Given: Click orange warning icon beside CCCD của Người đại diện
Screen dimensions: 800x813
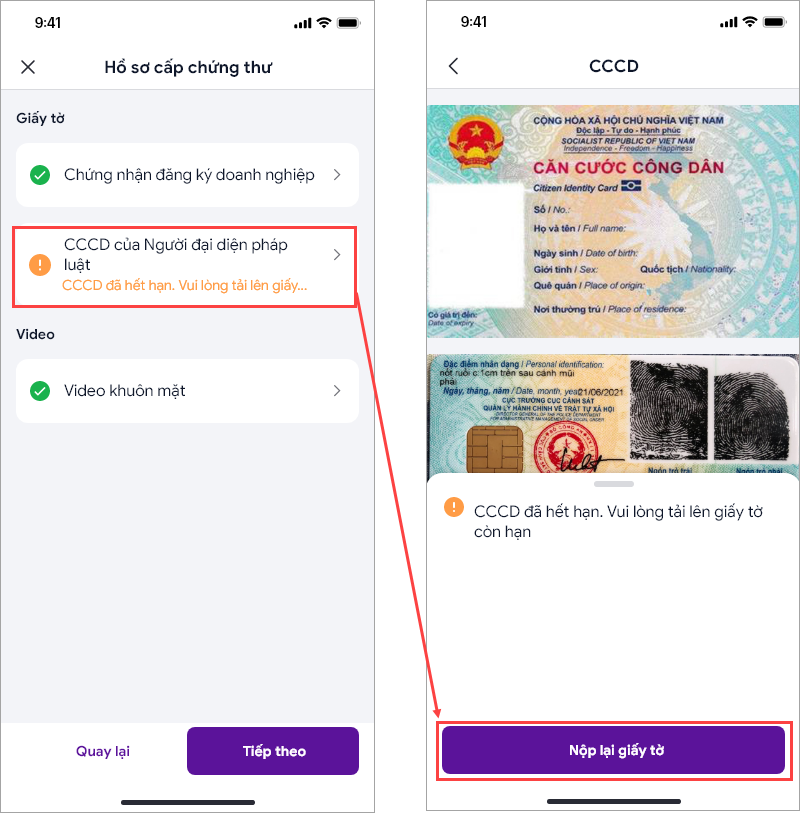Looking at the screenshot, I should pyautogui.click(x=40, y=264).
